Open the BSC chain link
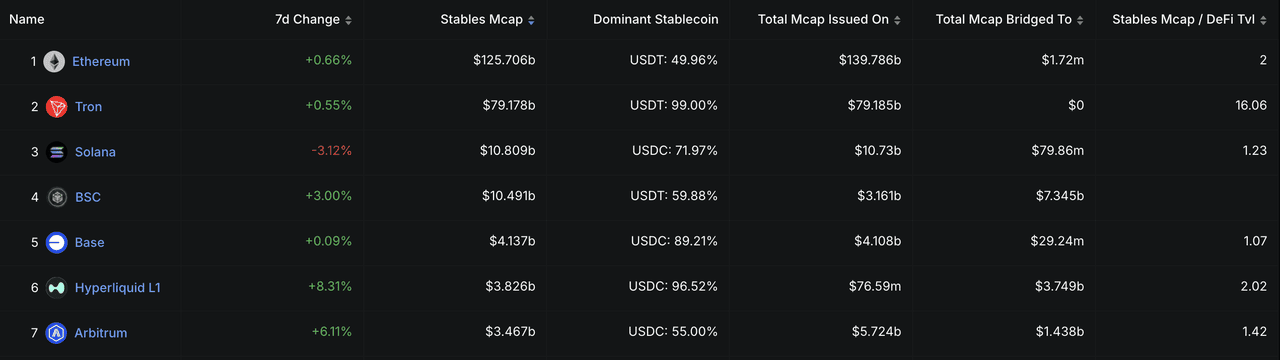 88,197
